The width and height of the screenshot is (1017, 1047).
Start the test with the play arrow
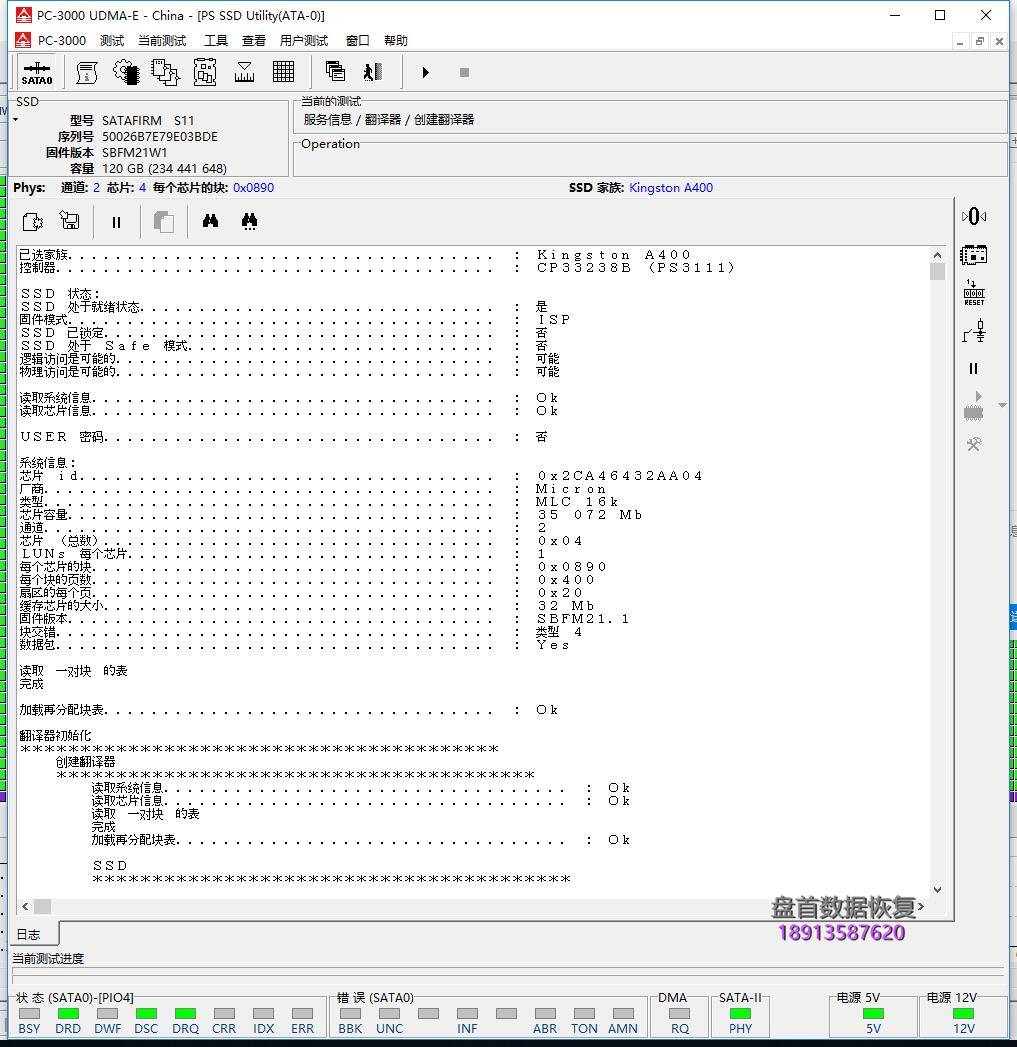coord(426,72)
